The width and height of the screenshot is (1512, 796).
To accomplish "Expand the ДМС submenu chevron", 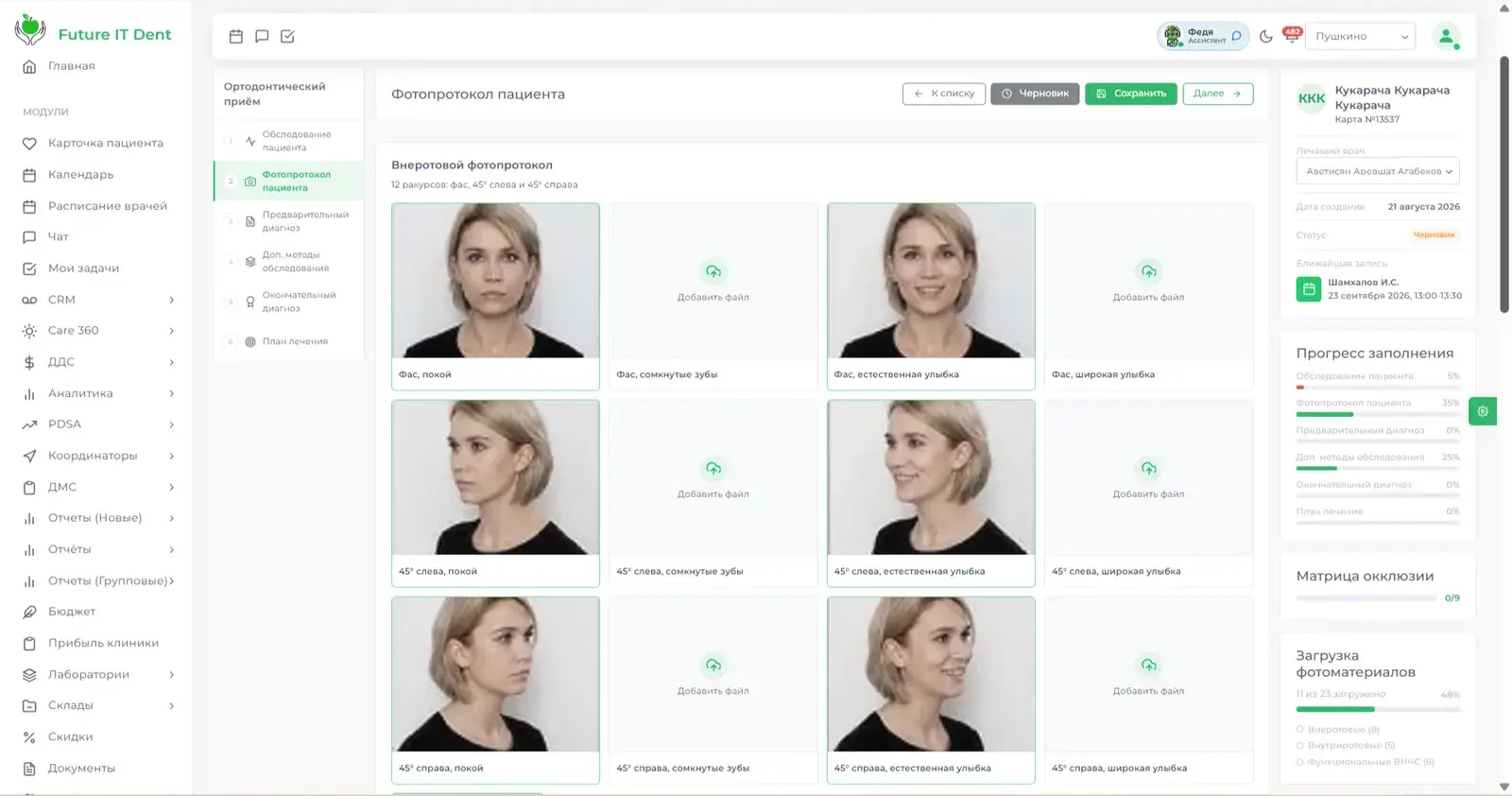I will (171, 487).
